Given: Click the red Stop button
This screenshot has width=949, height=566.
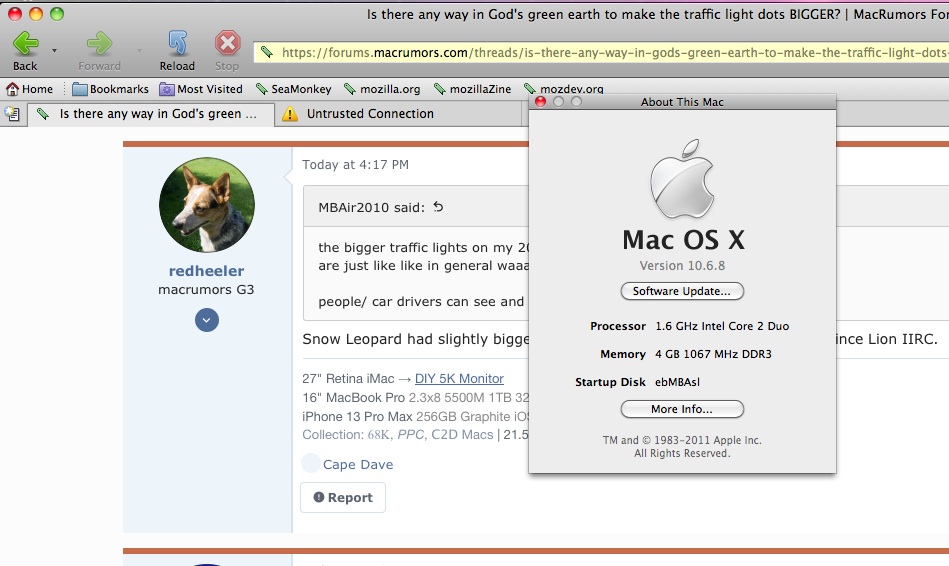Looking at the screenshot, I should (x=228, y=51).
